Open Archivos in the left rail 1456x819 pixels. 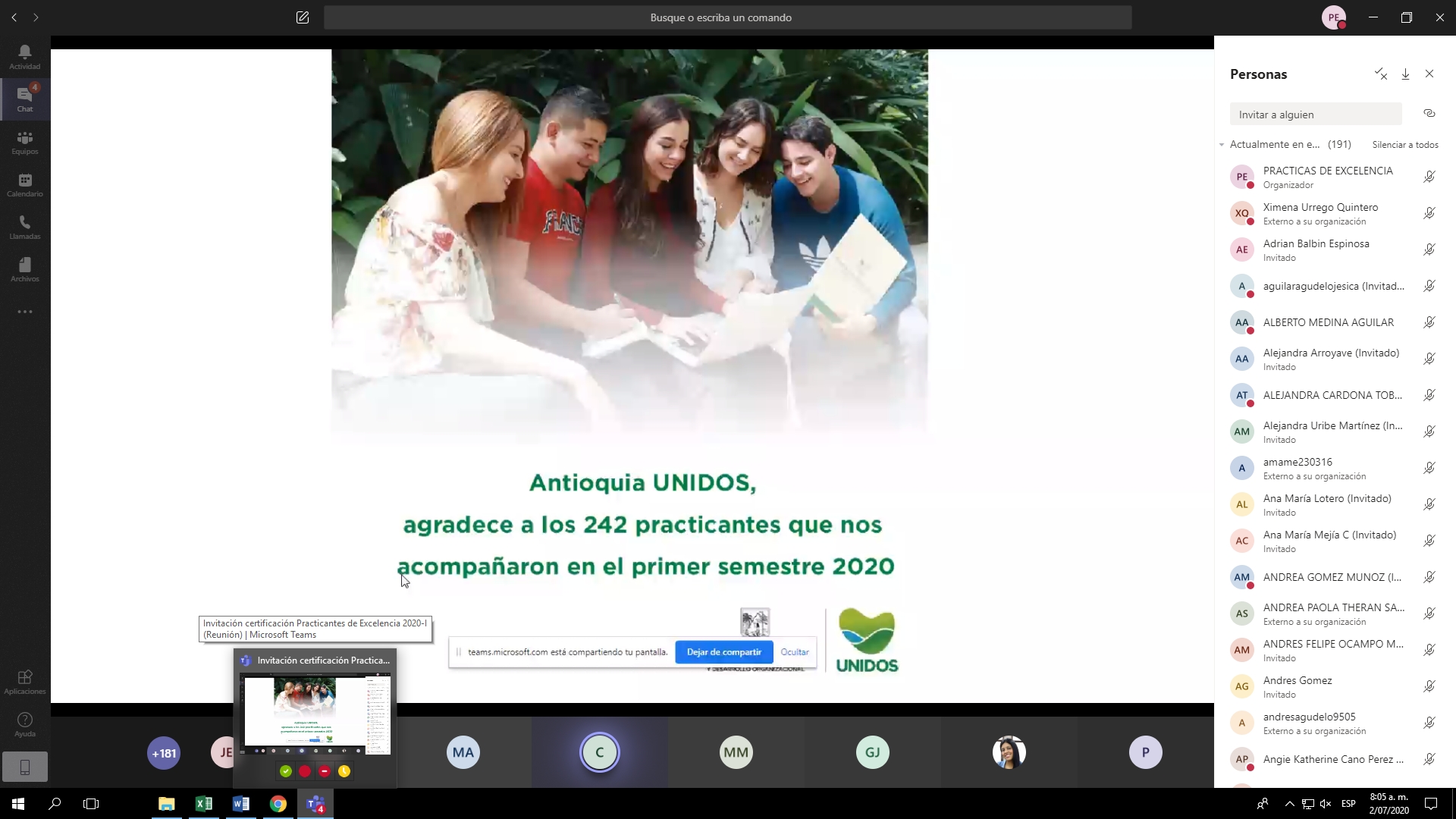(24, 268)
